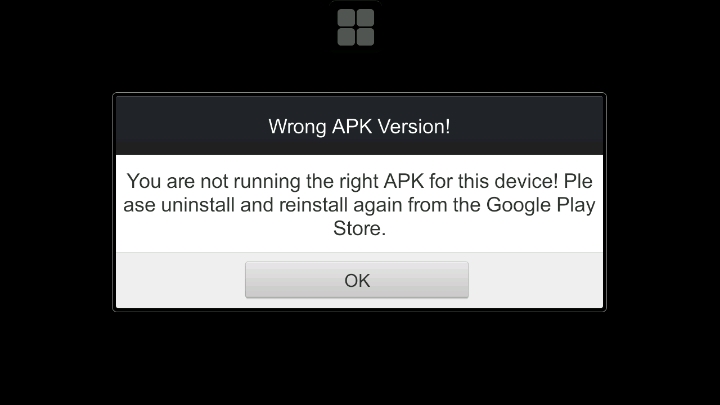Screen dimensions: 720x405
Task: Click "device!" in the message body
Action: click(527, 181)
